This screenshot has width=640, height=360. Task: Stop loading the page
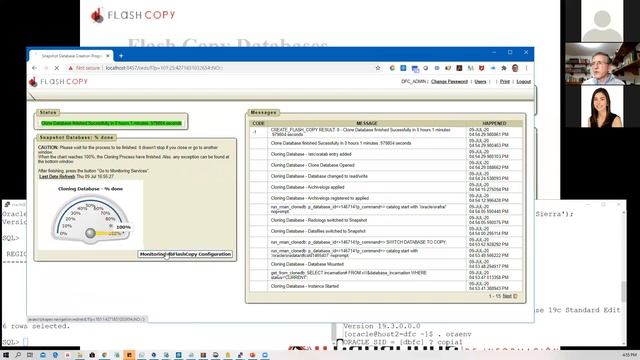pos(57,68)
